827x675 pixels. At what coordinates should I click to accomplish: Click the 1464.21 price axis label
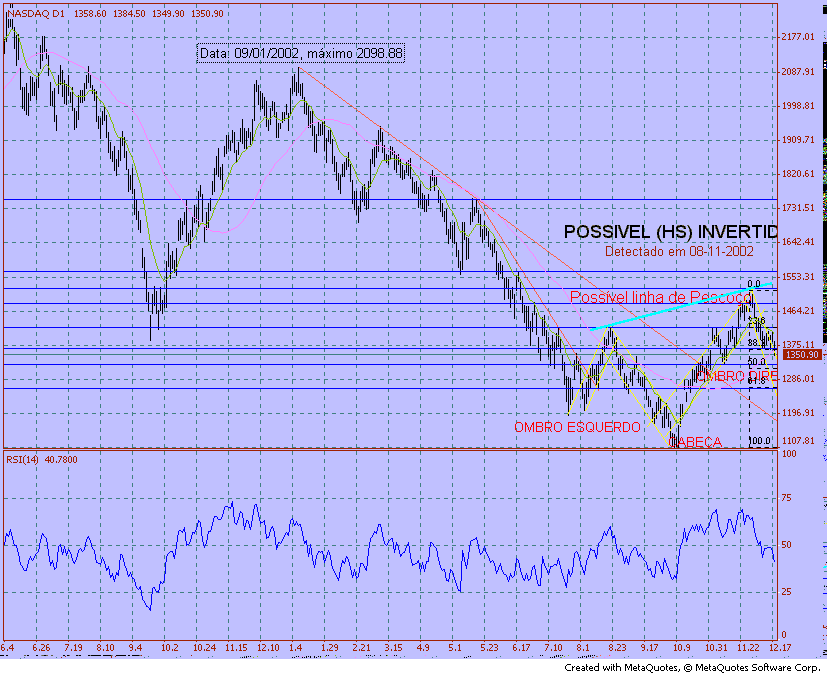point(798,311)
